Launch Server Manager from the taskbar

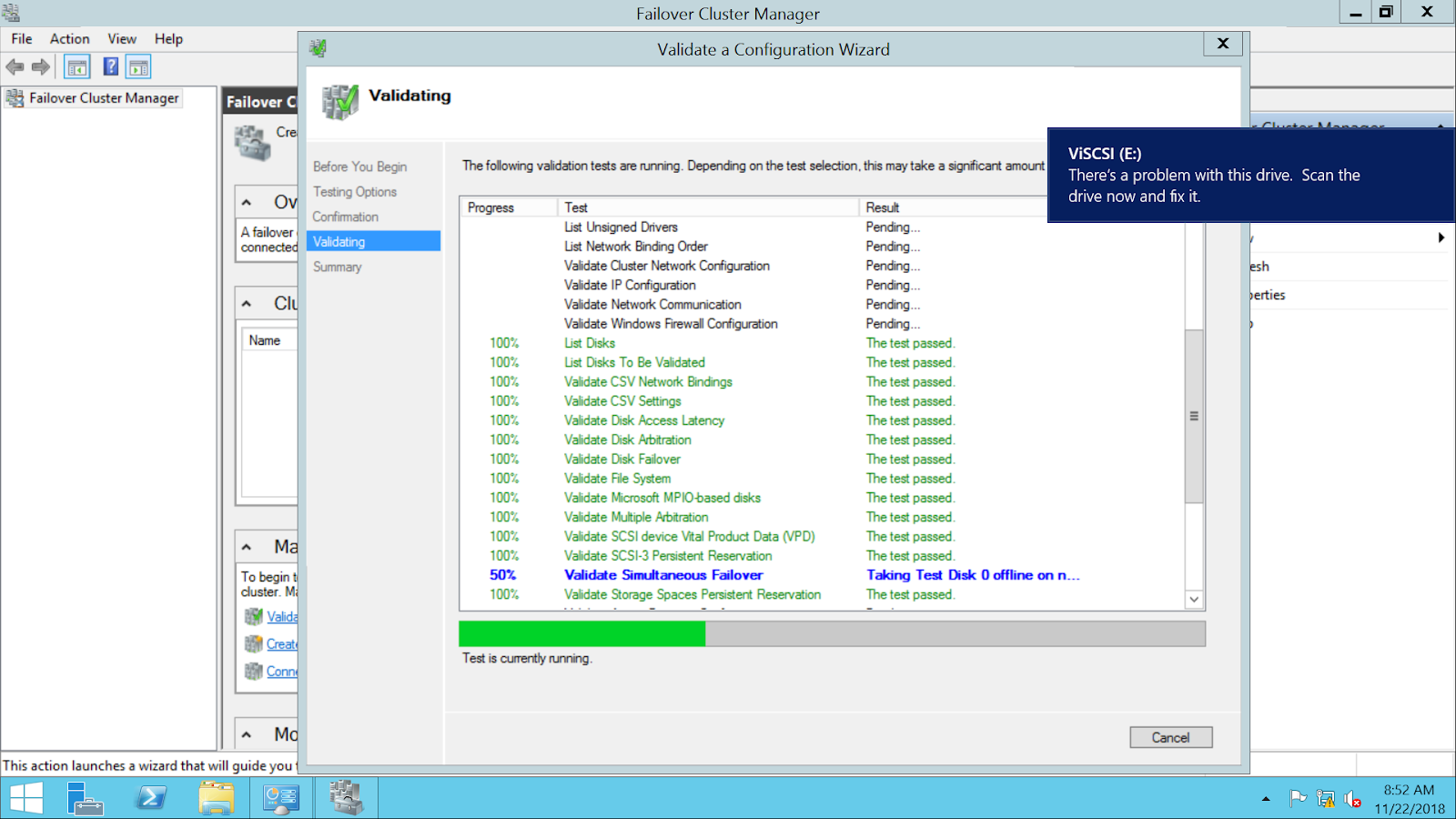85,799
